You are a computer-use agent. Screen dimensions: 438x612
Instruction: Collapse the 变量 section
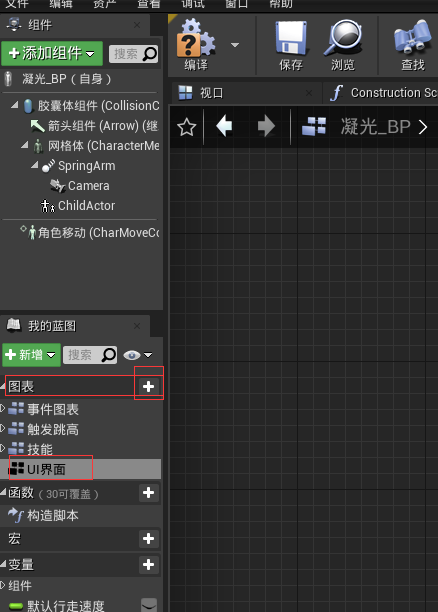(3, 564)
